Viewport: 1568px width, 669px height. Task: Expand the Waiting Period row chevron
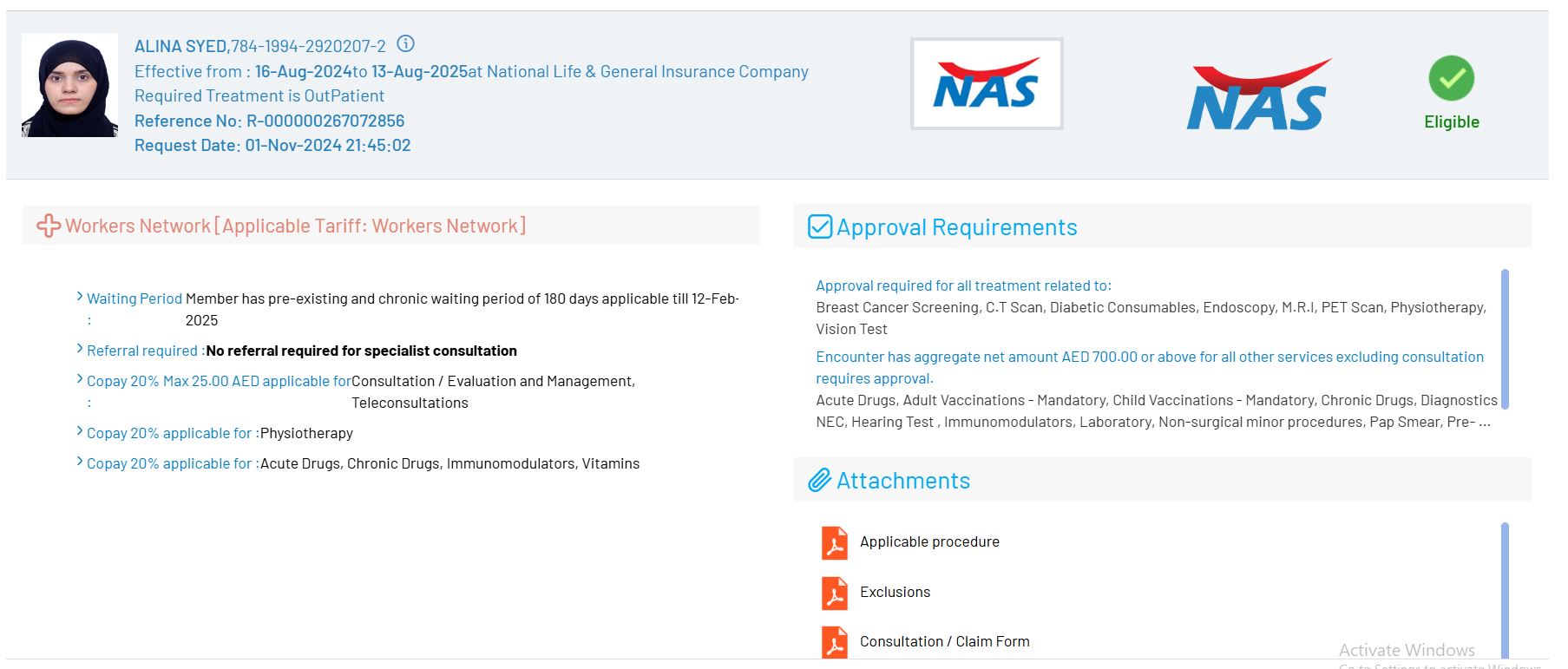80,298
